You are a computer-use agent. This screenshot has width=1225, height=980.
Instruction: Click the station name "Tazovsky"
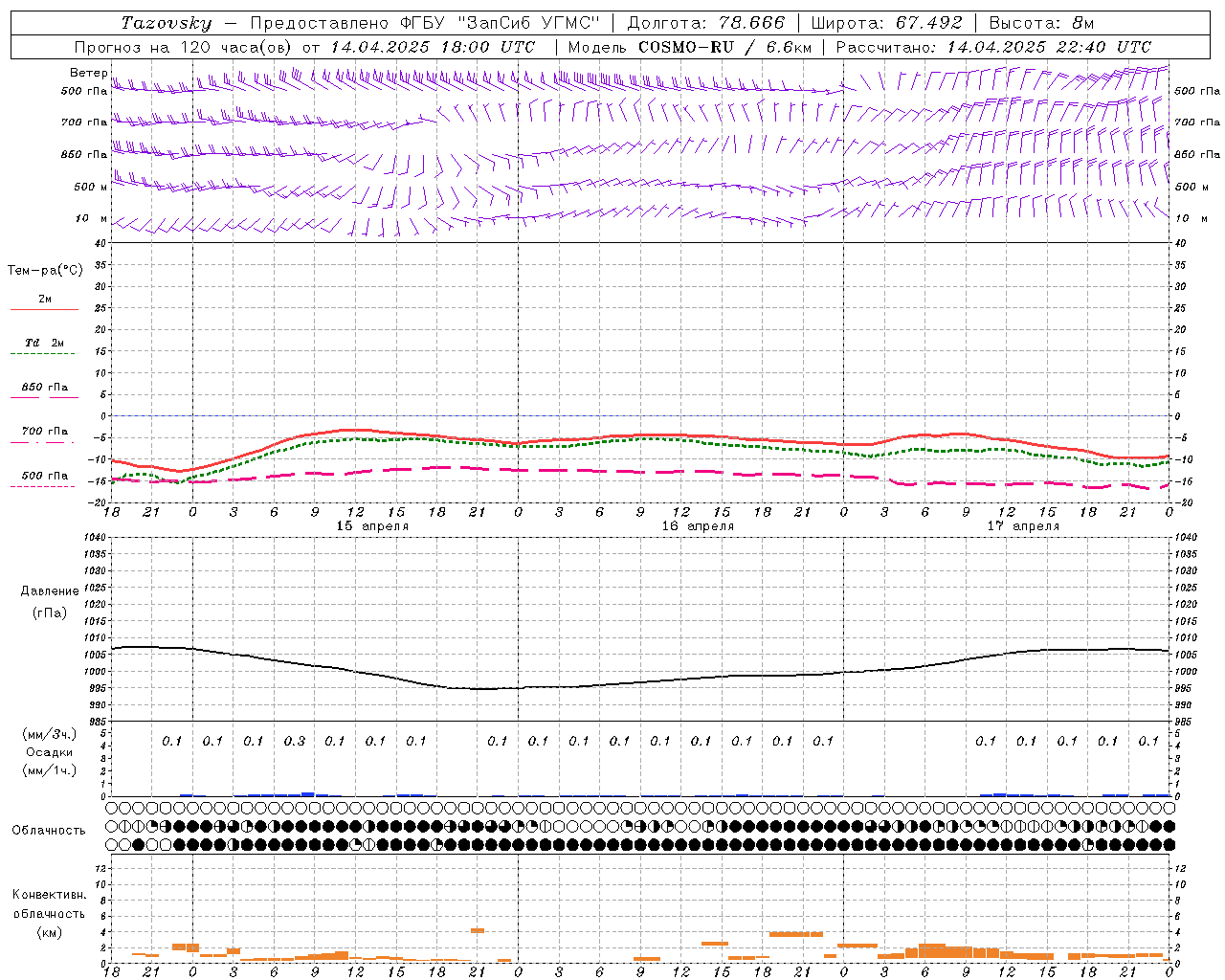pyautogui.click(x=166, y=23)
